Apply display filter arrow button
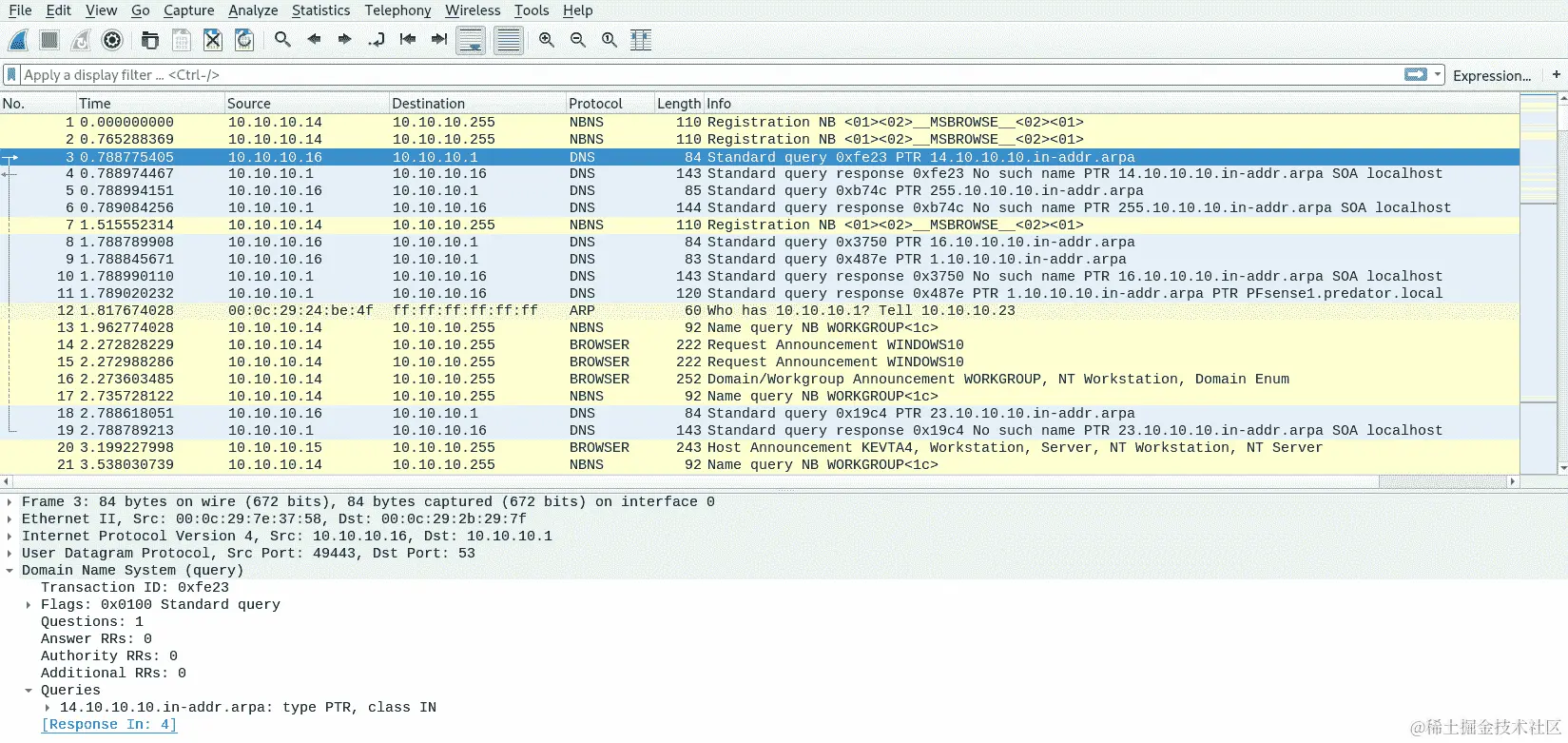This screenshot has width=1568, height=743. coord(1416,74)
